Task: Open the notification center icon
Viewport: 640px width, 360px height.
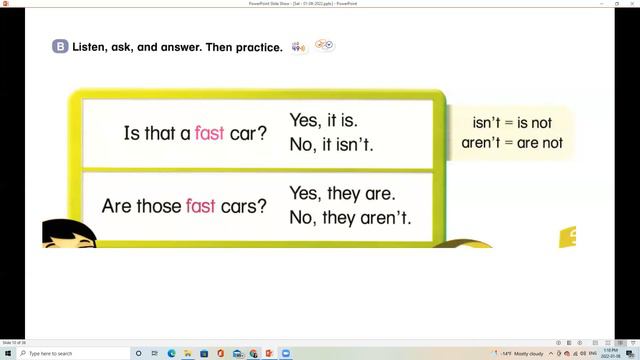Action: click(630, 353)
